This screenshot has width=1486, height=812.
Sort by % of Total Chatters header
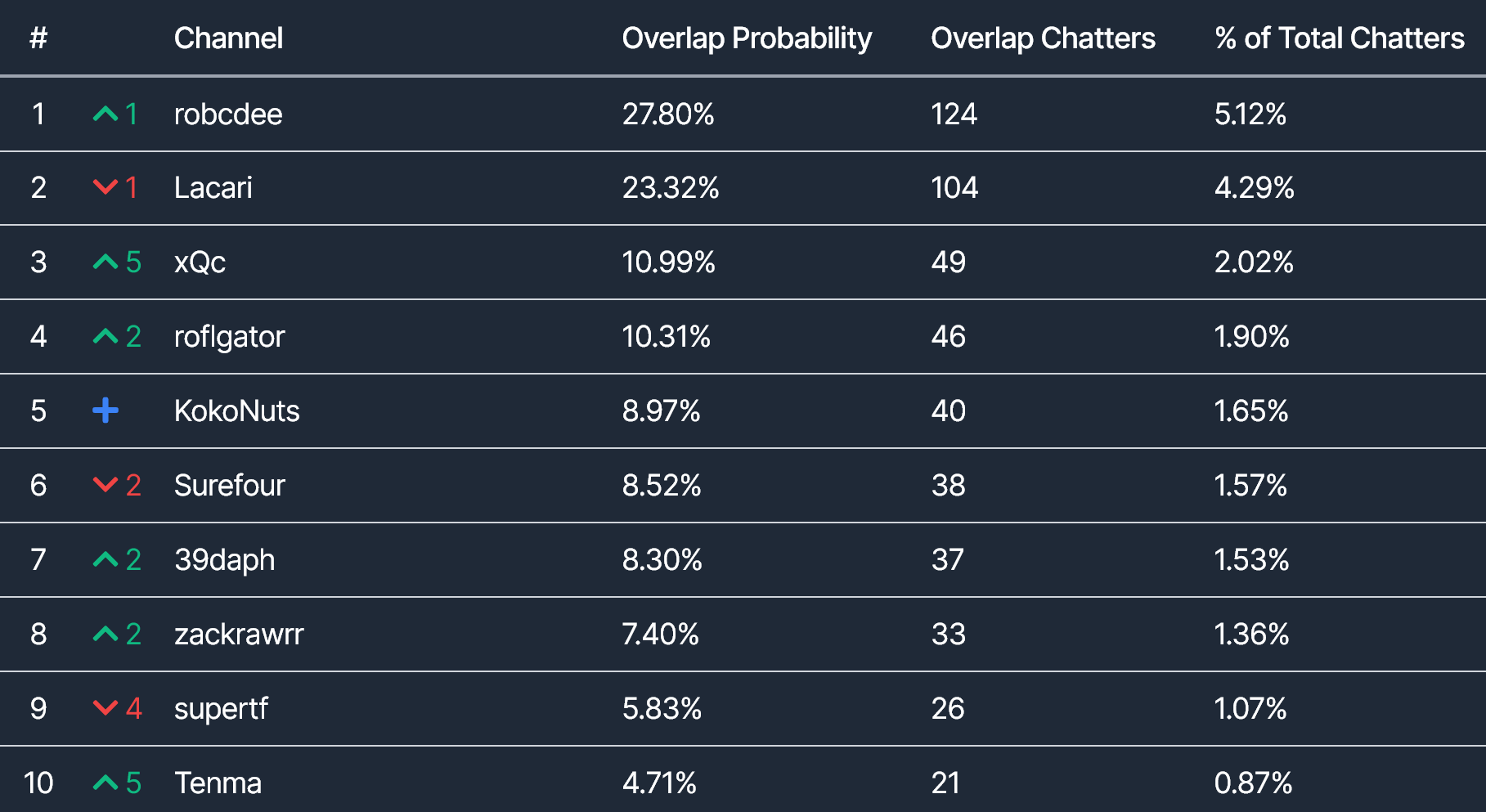click(x=1339, y=38)
